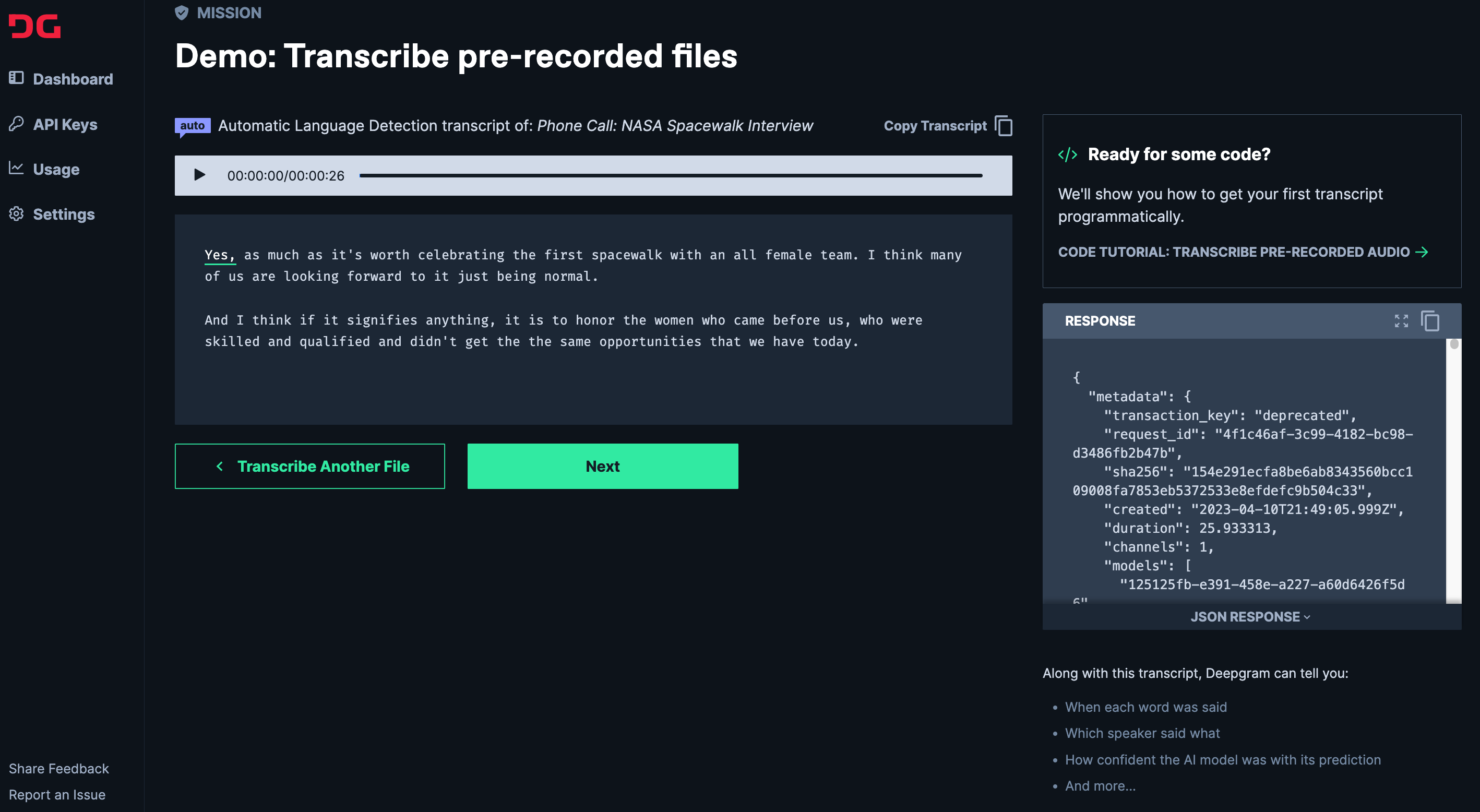The image size is (1480, 812).
Task: Copy the transcript using copy icon
Action: click(1004, 126)
